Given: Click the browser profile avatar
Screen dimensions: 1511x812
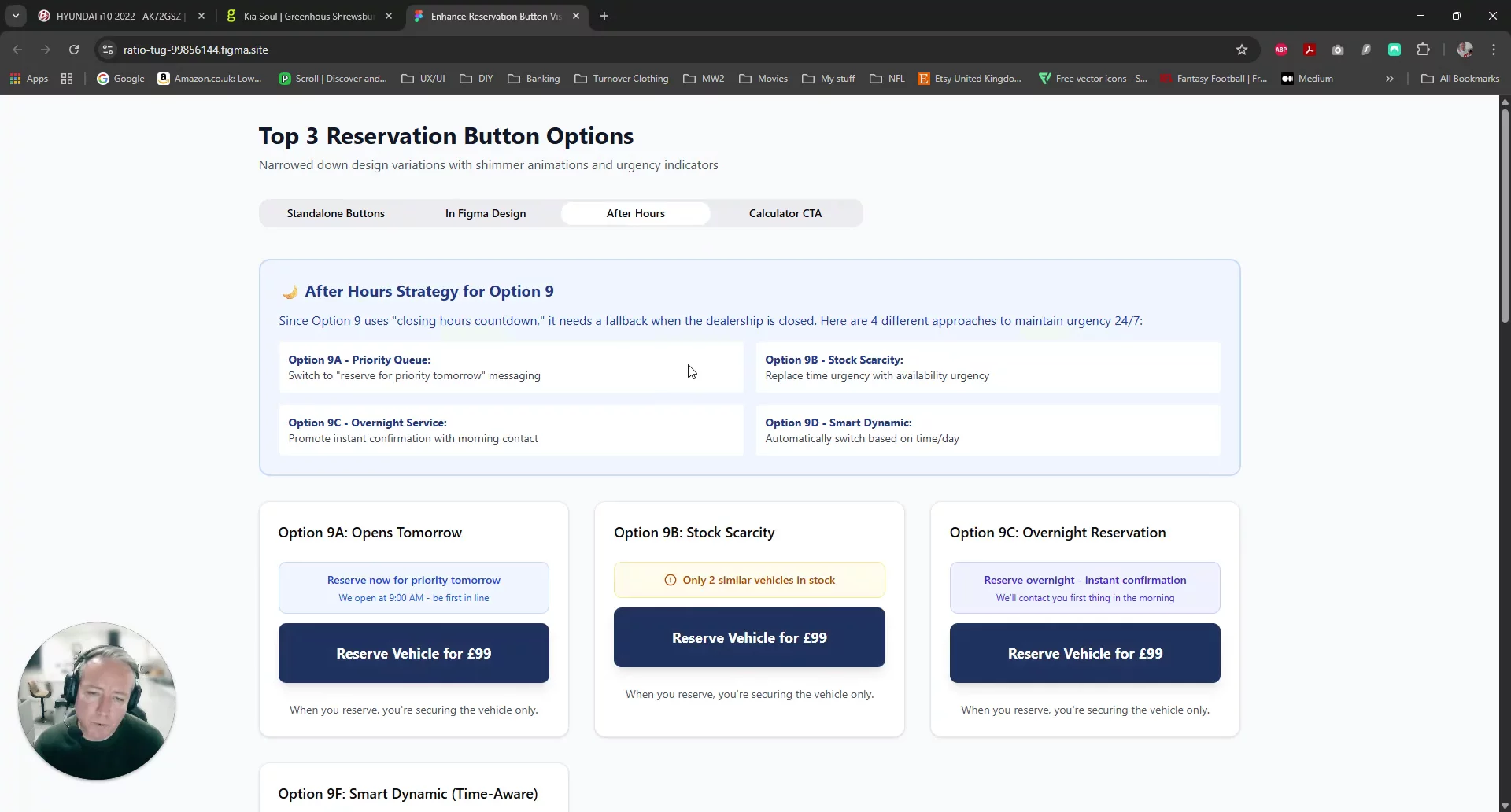Looking at the screenshot, I should point(1465,49).
